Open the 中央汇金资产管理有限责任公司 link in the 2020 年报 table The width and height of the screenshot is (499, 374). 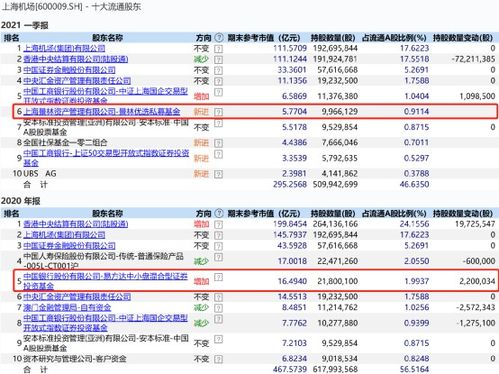point(77,297)
